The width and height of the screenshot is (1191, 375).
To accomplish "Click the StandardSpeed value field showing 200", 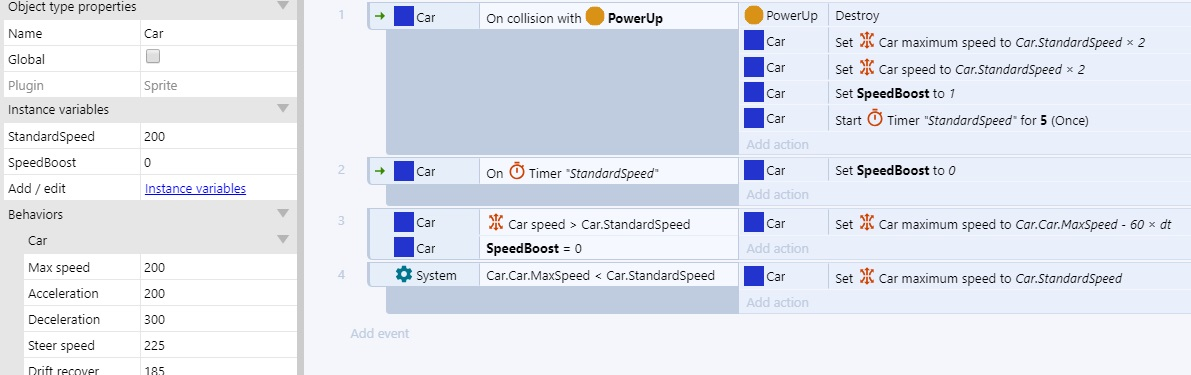I will coord(218,137).
